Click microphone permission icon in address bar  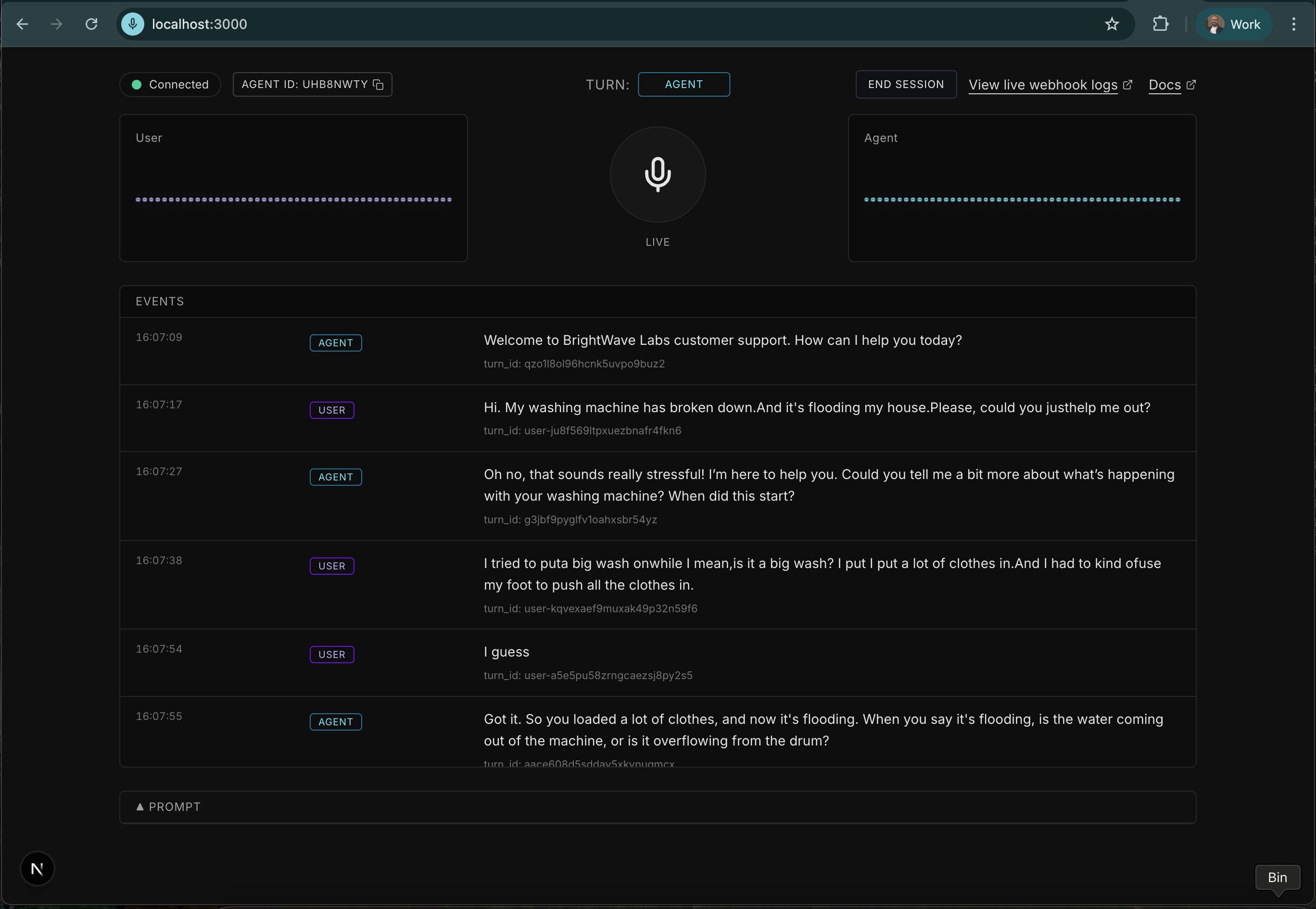pos(133,24)
